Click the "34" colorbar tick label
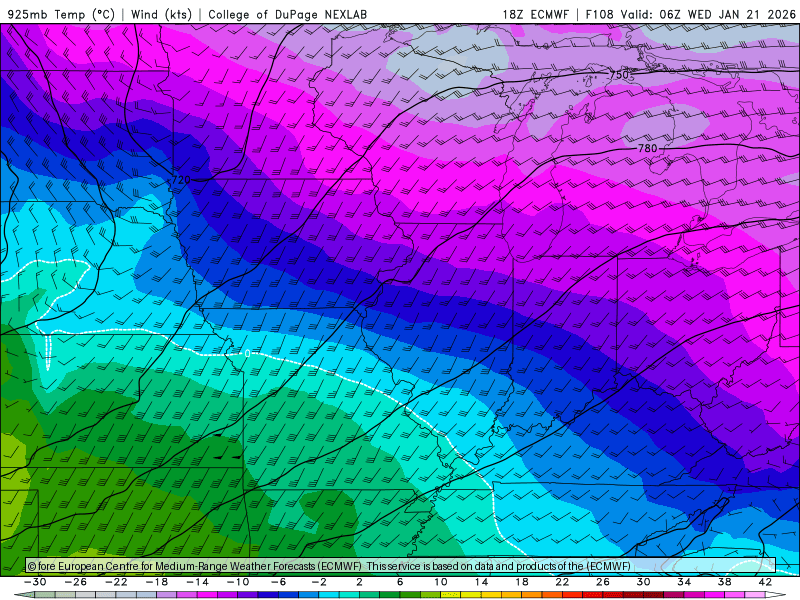The image size is (800, 600). tap(684, 582)
